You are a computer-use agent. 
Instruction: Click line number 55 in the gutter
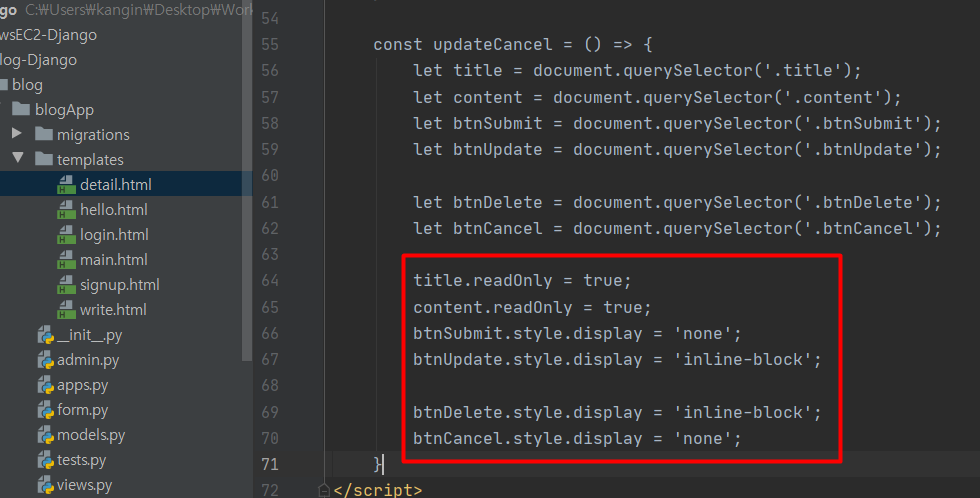pos(270,44)
